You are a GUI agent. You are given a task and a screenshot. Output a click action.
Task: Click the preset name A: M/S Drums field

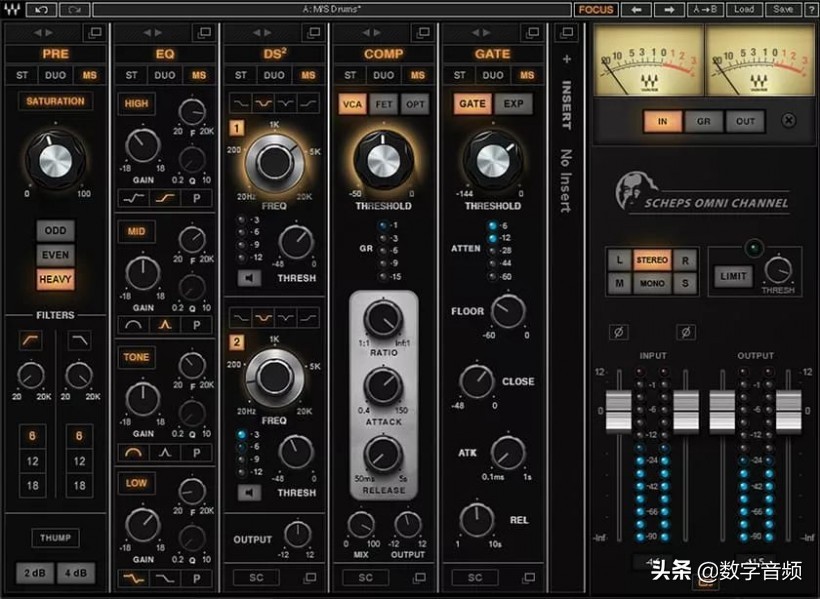(332, 9)
